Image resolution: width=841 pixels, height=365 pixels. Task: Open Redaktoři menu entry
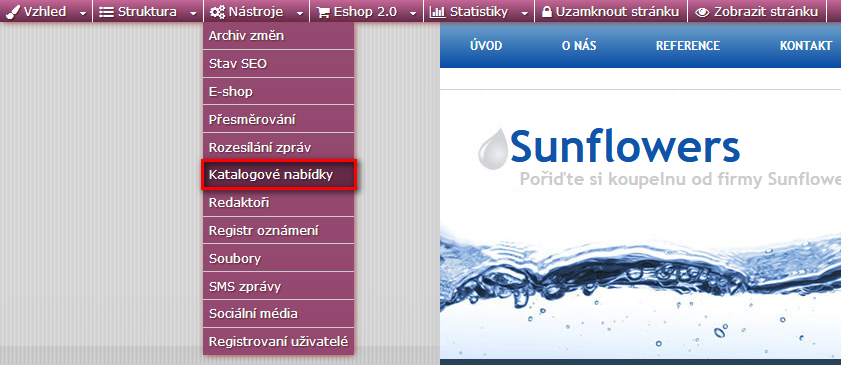(278, 203)
